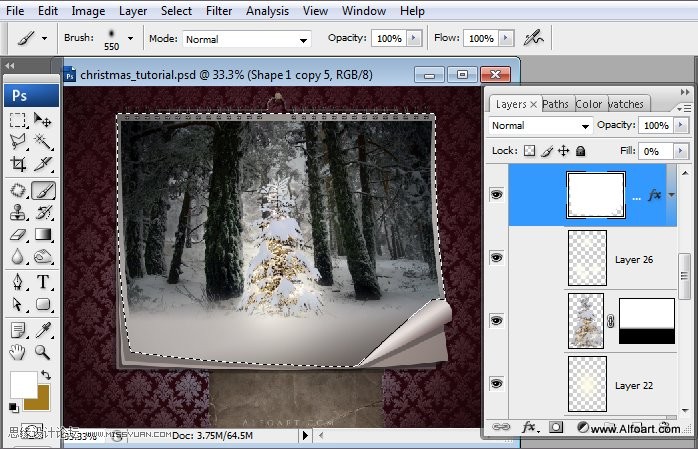The height and width of the screenshot is (449, 698).
Task: Open the layer blend mode dropdown
Action: 541,126
